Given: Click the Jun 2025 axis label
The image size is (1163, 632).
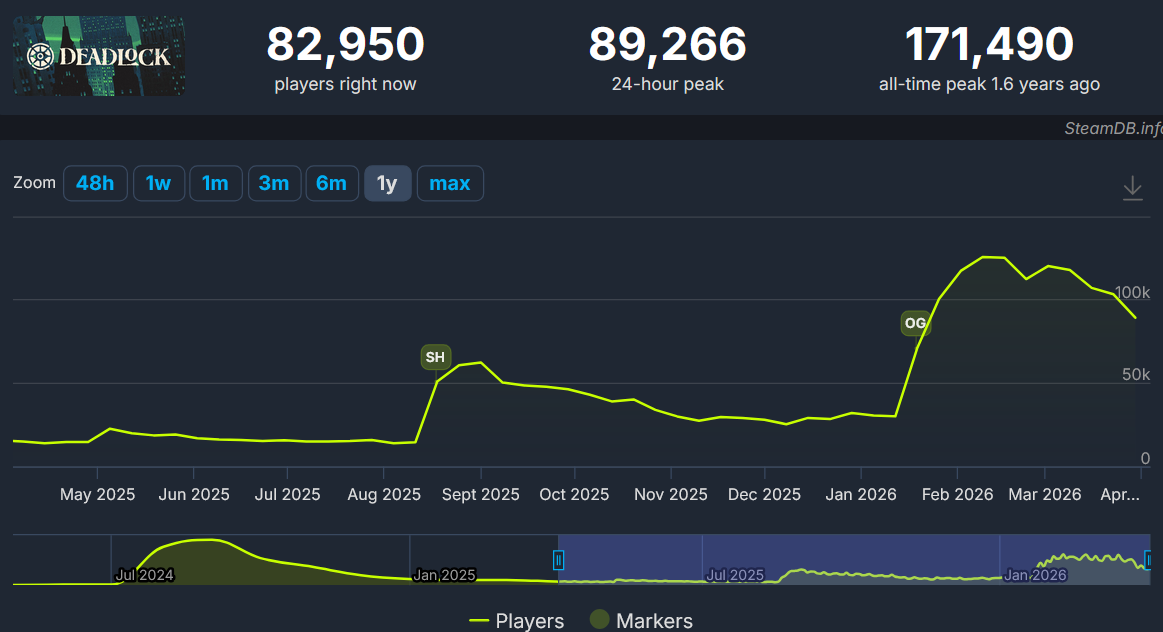Looking at the screenshot, I should click(194, 494).
